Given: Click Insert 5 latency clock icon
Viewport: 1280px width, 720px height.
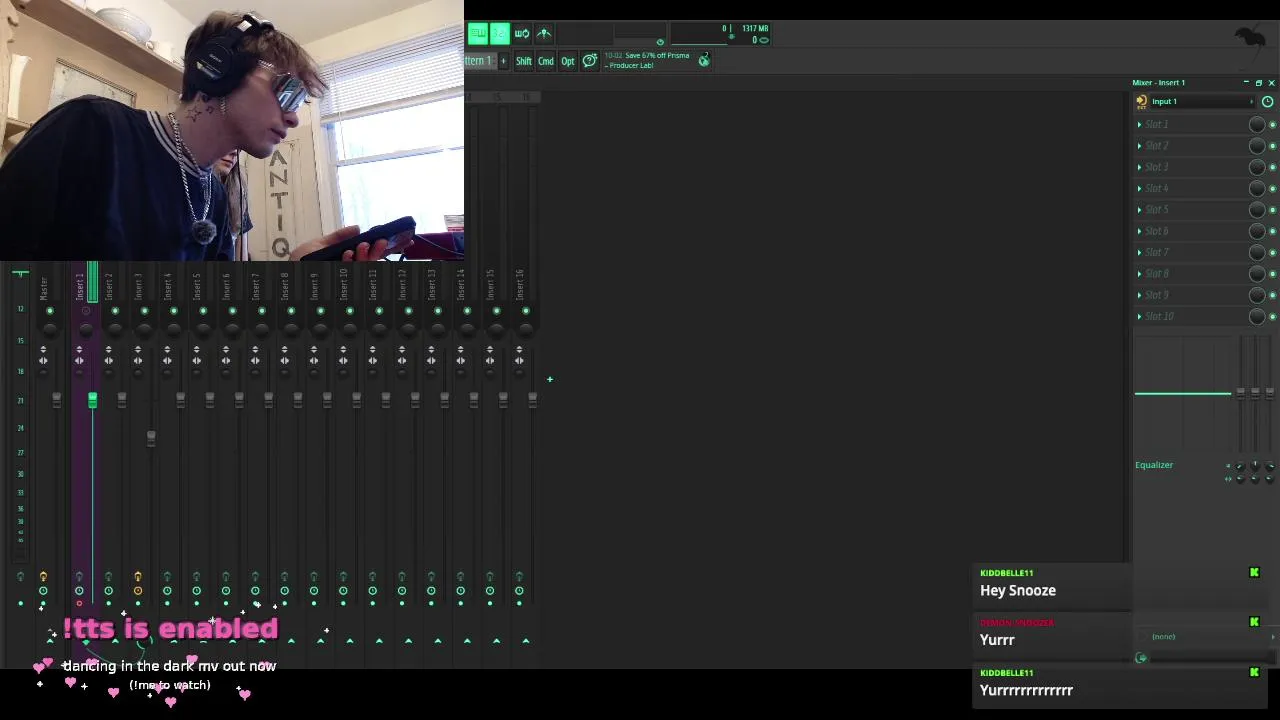Looking at the screenshot, I should pyautogui.click(x=196, y=591).
